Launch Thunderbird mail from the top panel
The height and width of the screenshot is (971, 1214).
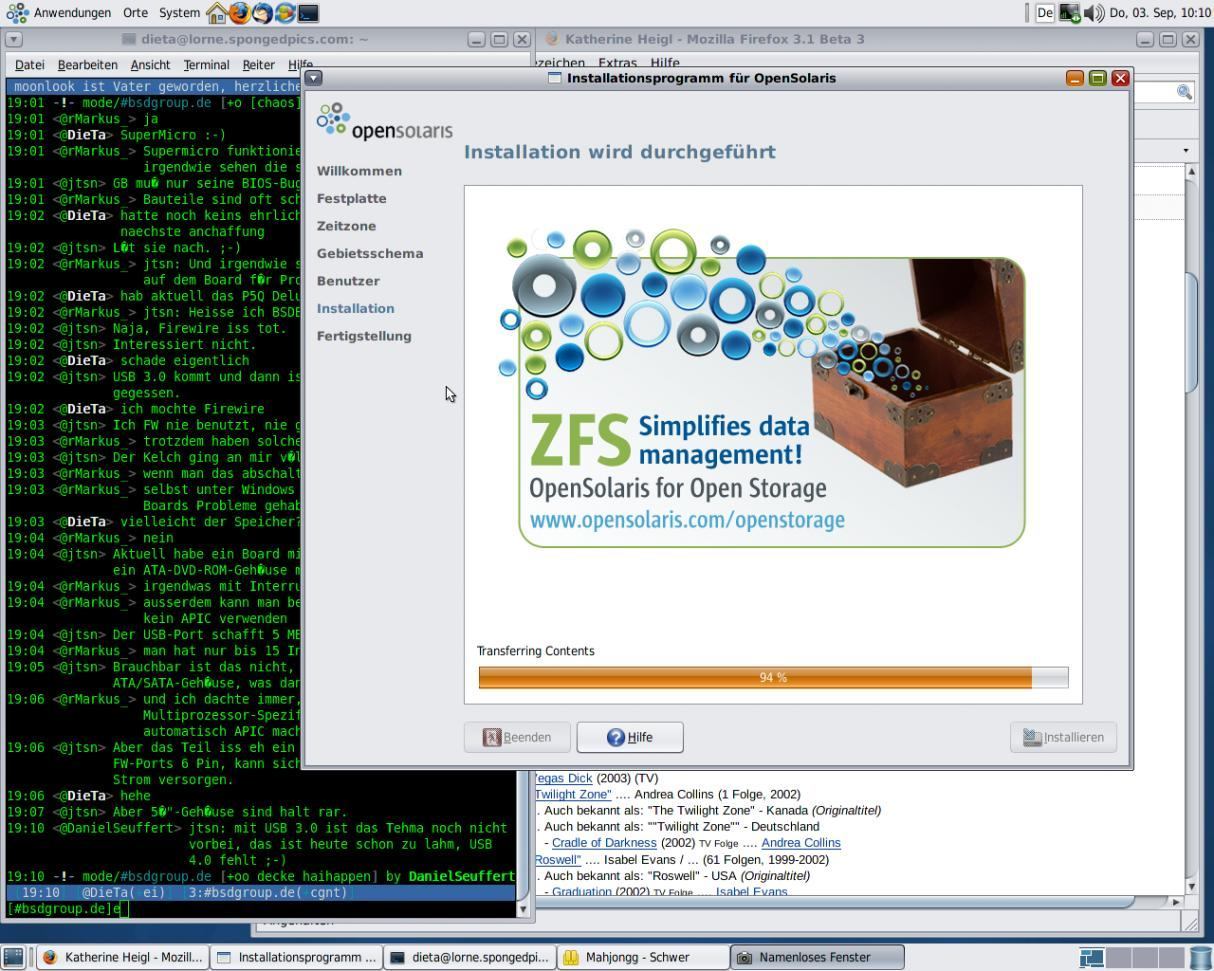(x=262, y=13)
